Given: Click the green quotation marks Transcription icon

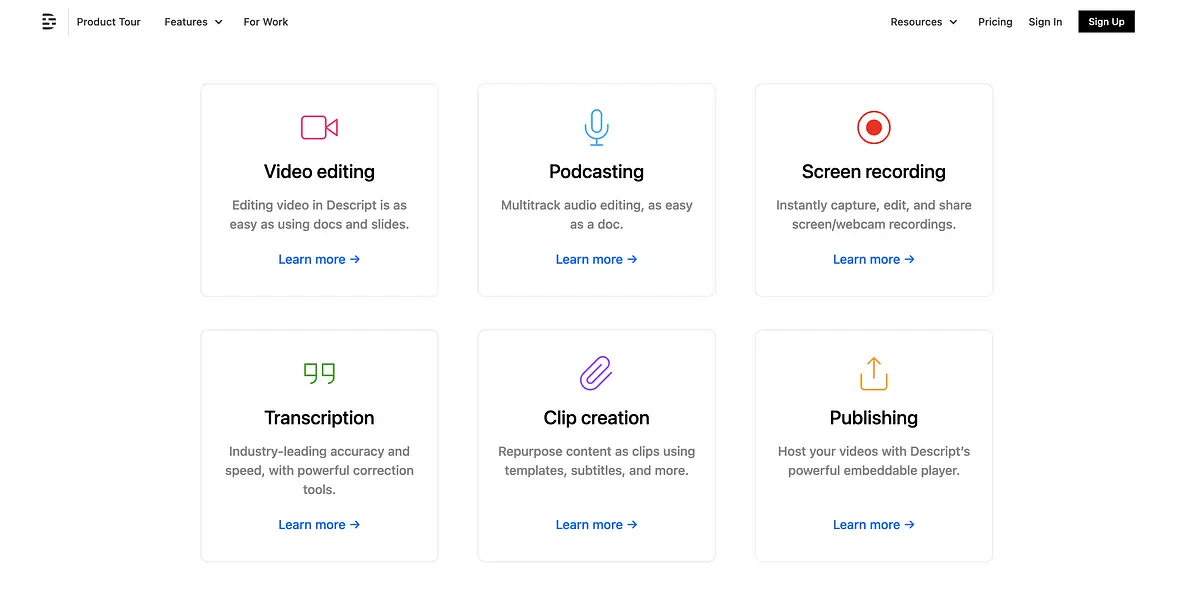Looking at the screenshot, I should click(x=319, y=373).
